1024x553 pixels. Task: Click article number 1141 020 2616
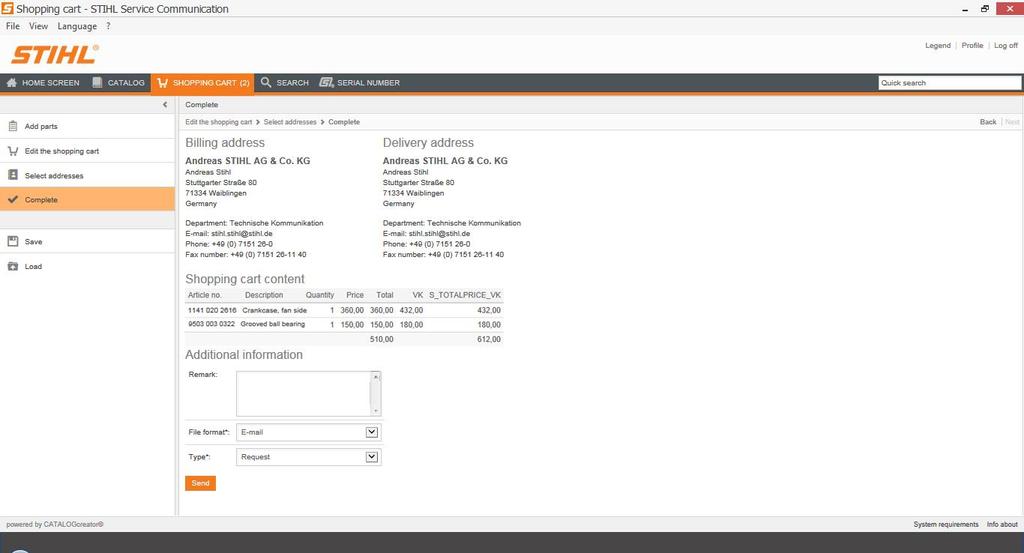click(x=212, y=310)
